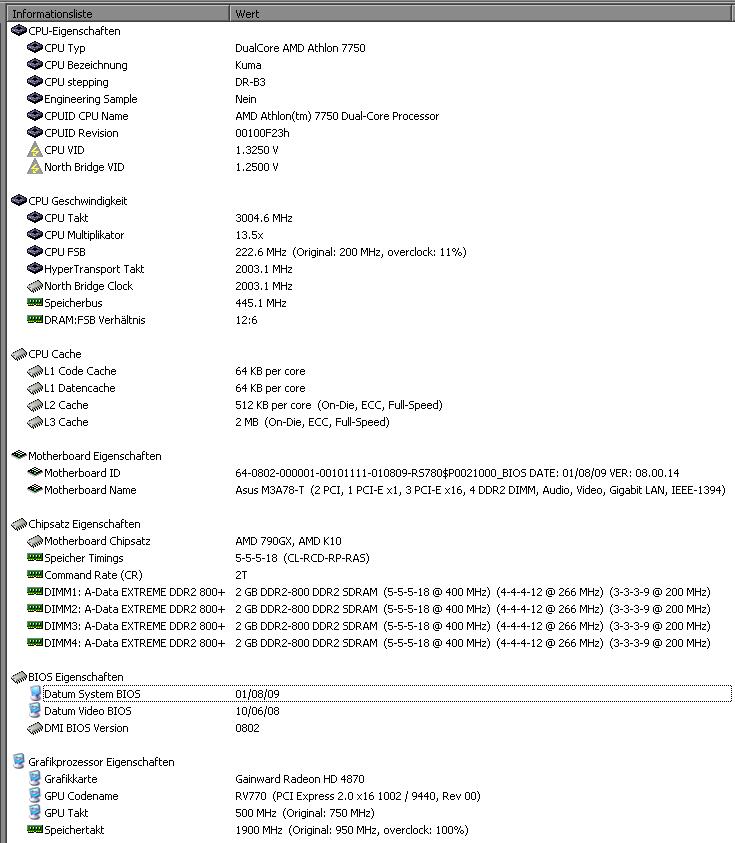
Task: Select the Speicher Timings row label
Action: (83, 558)
